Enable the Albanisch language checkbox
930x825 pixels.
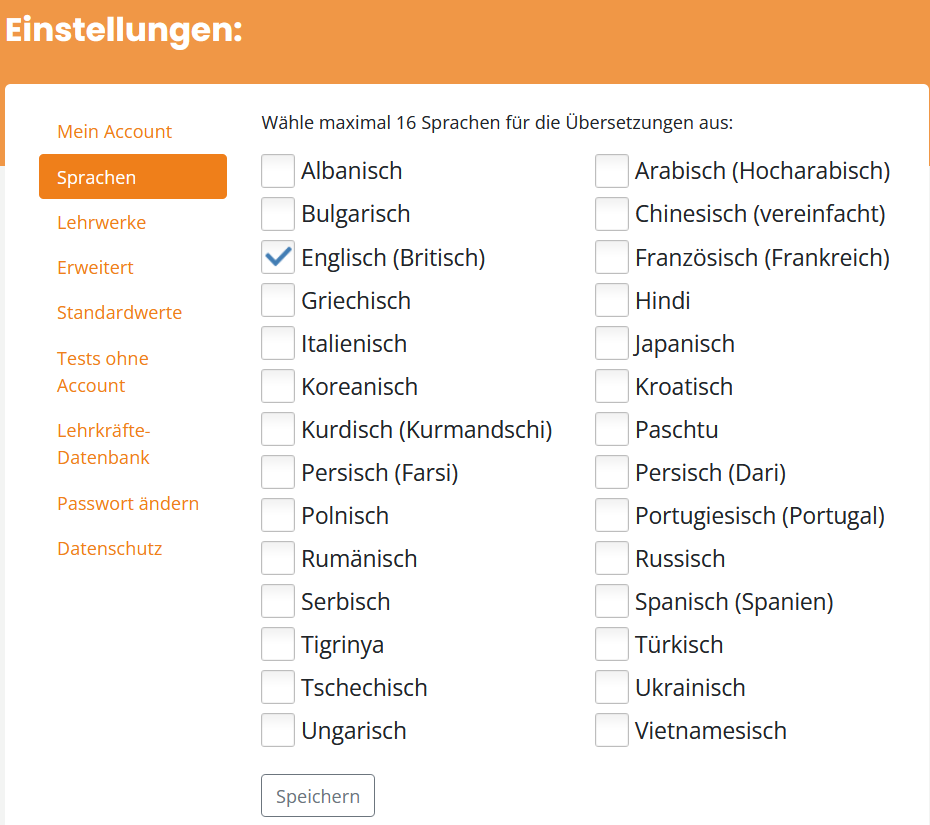pyautogui.click(x=278, y=171)
